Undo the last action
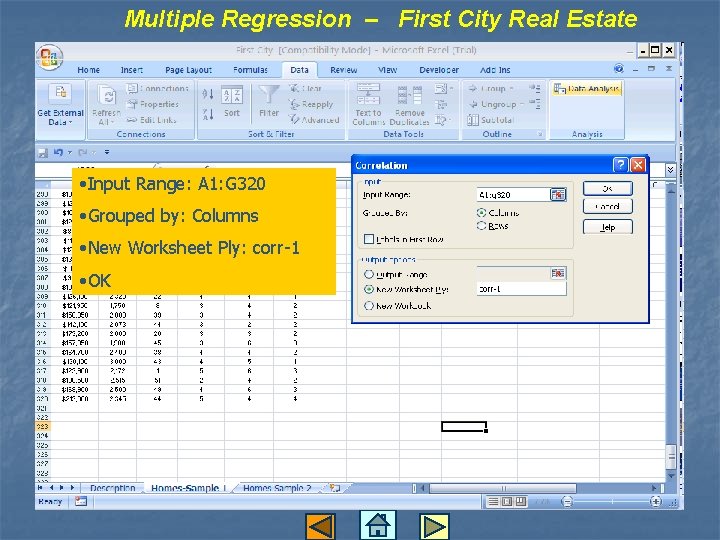 [x=58, y=152]
